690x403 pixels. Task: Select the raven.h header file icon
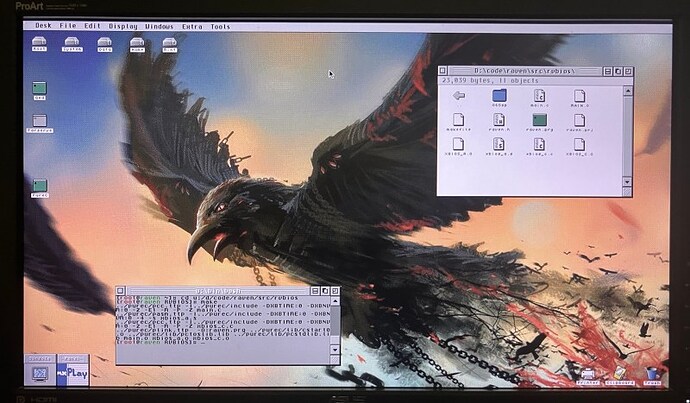[499, 122]
